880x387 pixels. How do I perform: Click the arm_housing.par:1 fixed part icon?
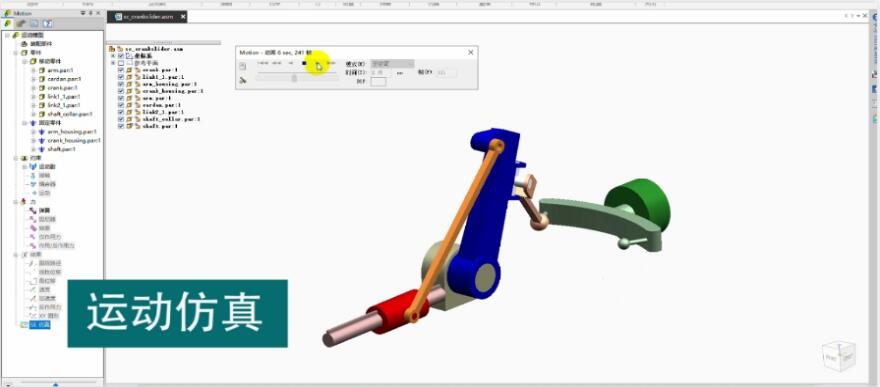tap(42, 132)
